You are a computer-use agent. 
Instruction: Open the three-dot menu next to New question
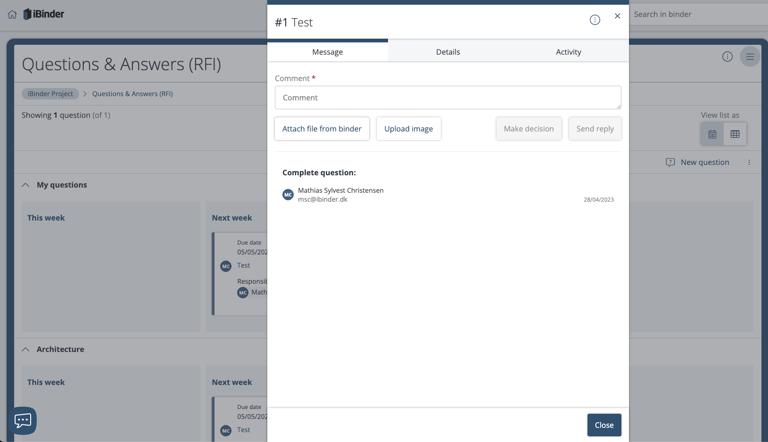point(749,162)
